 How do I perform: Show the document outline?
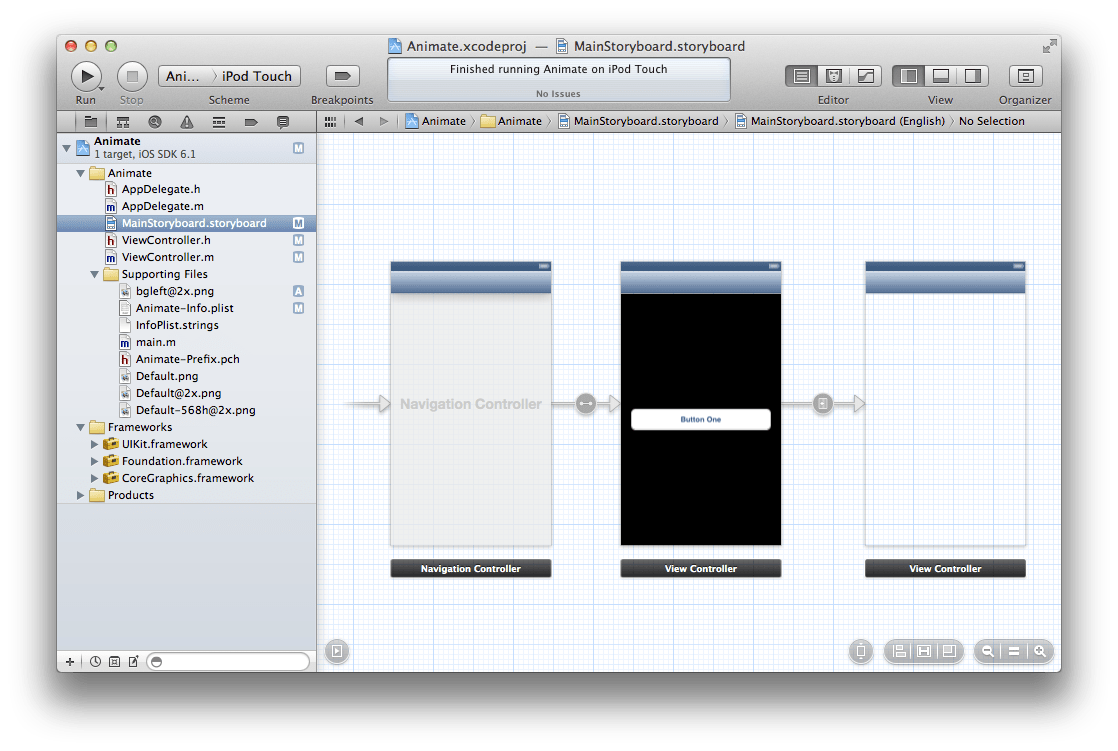[x=337, y=651]
